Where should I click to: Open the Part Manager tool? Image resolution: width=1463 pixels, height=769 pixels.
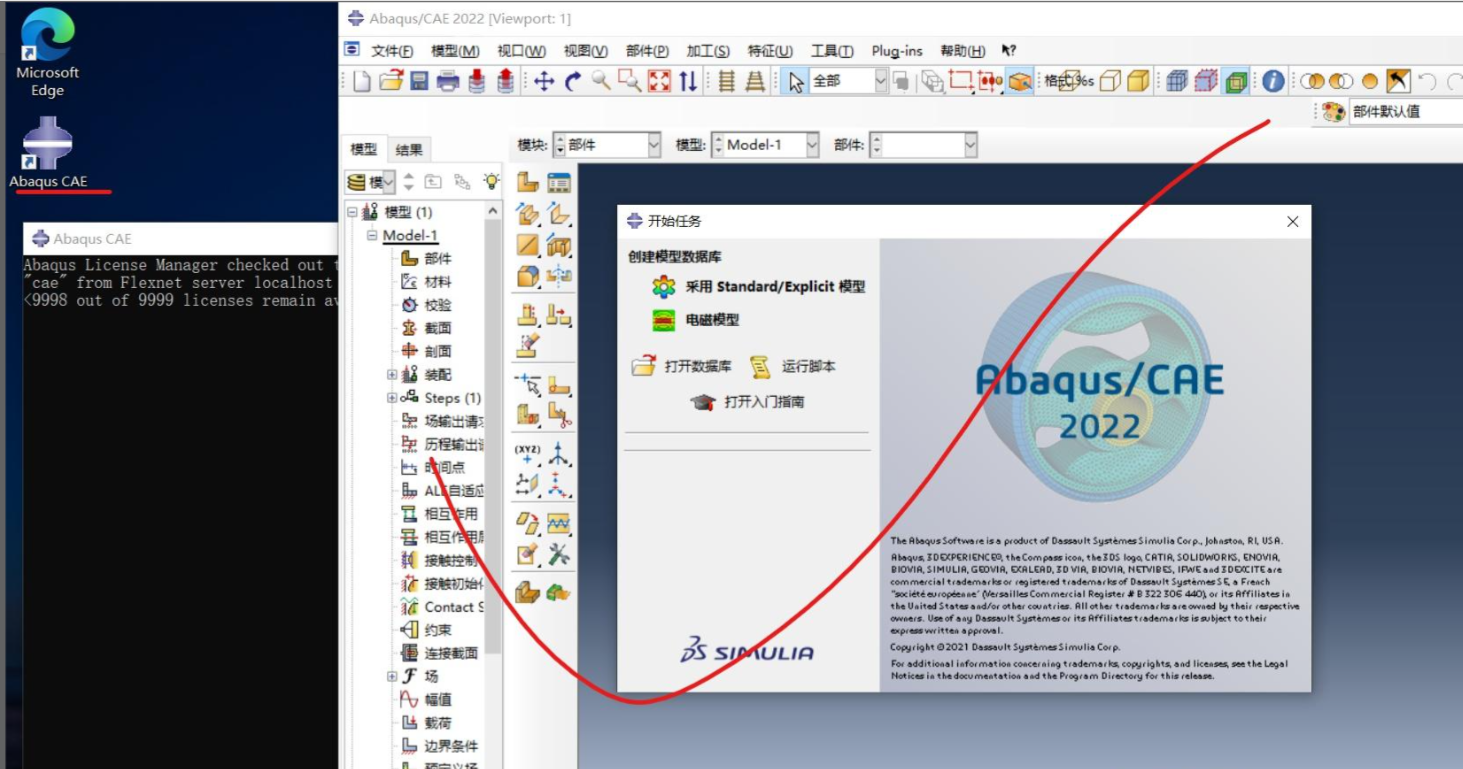(558, 181)
